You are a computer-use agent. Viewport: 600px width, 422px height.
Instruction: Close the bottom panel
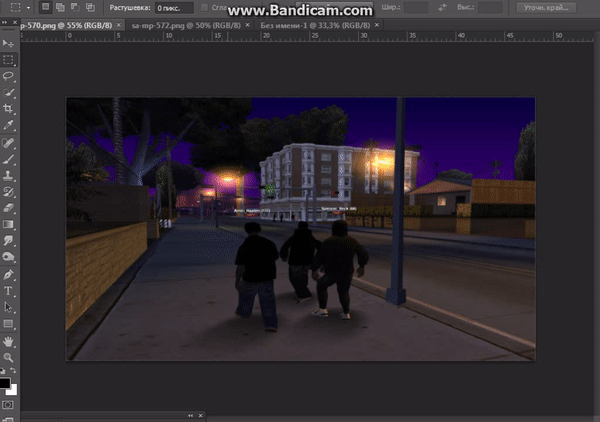coord(201,415)
